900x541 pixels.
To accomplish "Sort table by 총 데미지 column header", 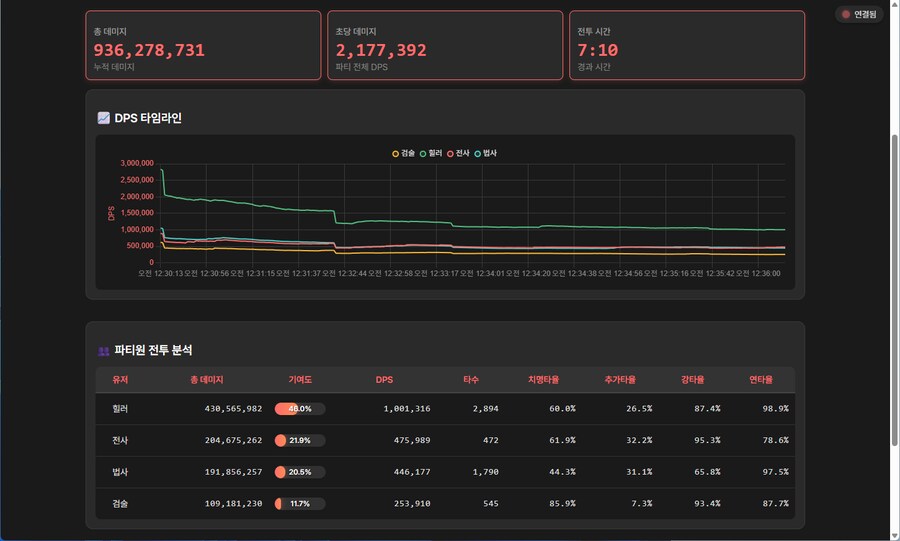I will click(206, 380).
